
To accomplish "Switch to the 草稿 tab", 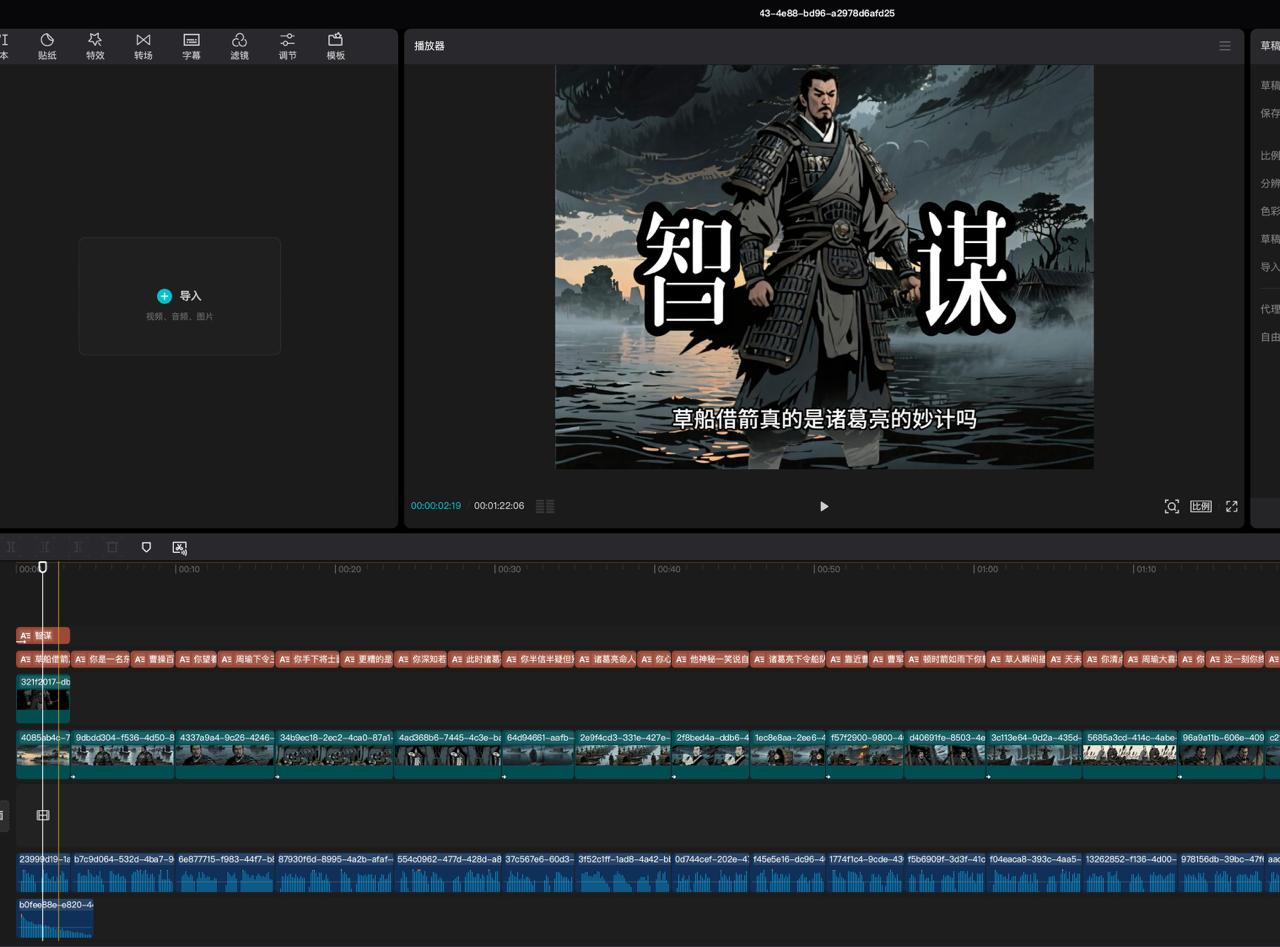I will [x=1268, y=45].
